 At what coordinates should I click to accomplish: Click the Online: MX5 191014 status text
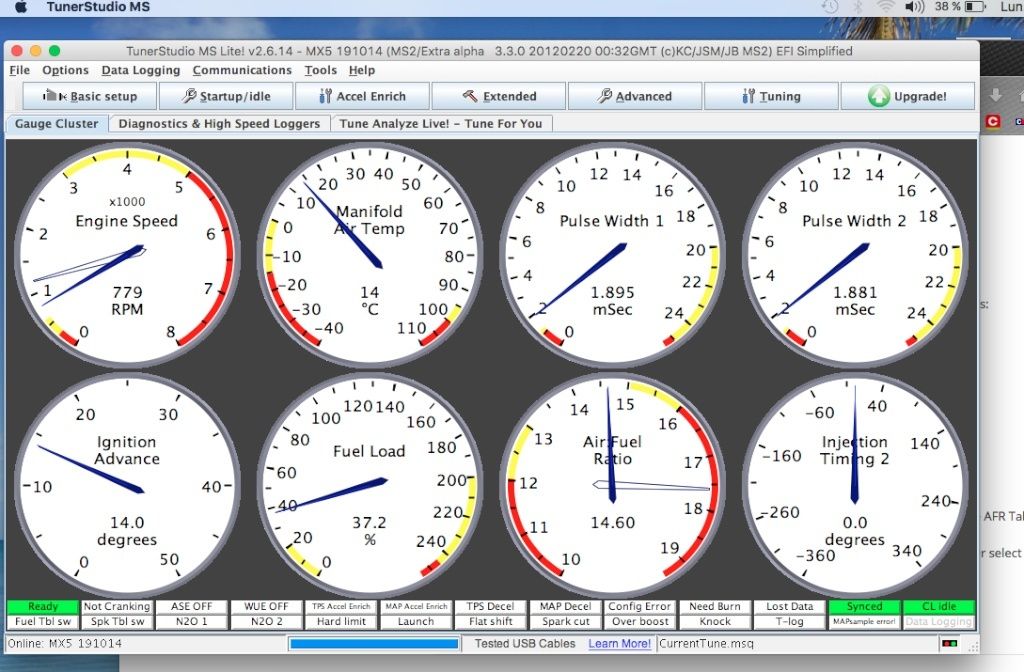coord(65,643)
